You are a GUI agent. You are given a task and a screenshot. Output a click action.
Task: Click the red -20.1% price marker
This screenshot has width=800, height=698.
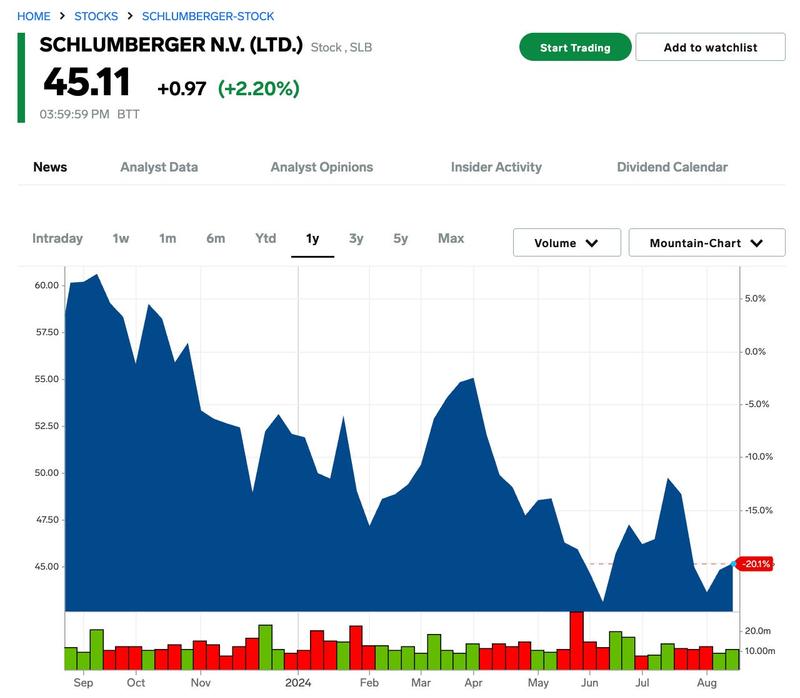pos(756,564)
